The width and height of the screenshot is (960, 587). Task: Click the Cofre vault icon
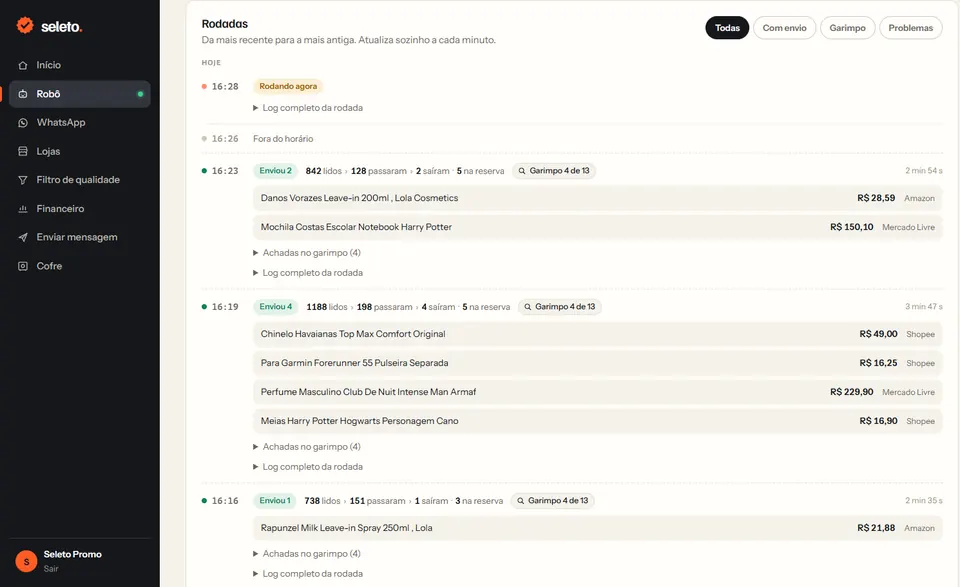(x=23, y=266)
